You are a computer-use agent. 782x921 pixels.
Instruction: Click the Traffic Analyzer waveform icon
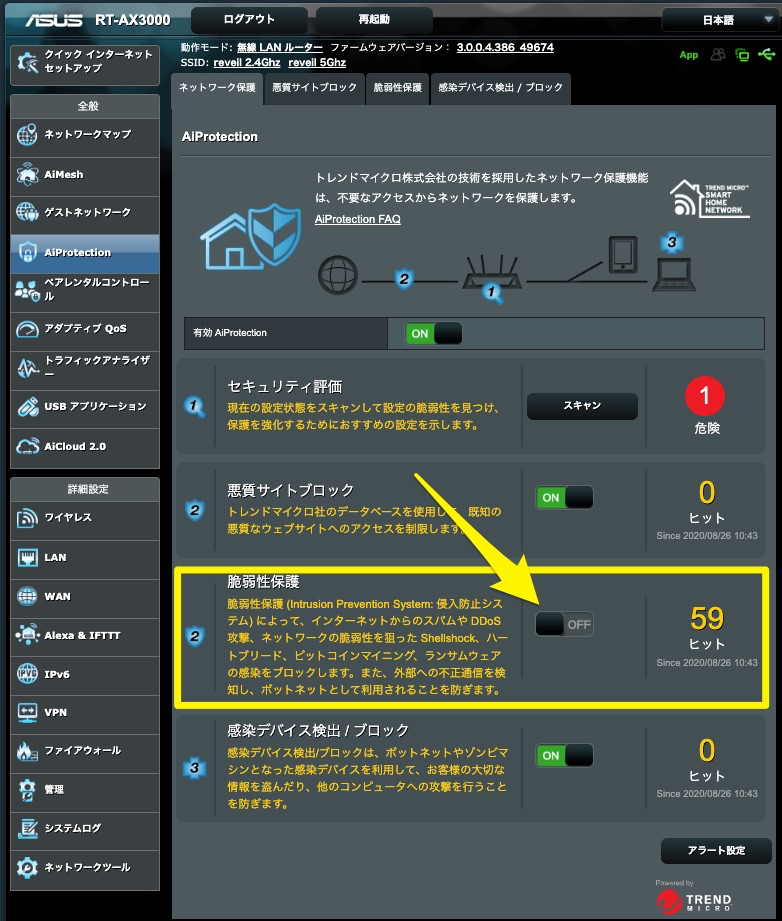(27, 368)
